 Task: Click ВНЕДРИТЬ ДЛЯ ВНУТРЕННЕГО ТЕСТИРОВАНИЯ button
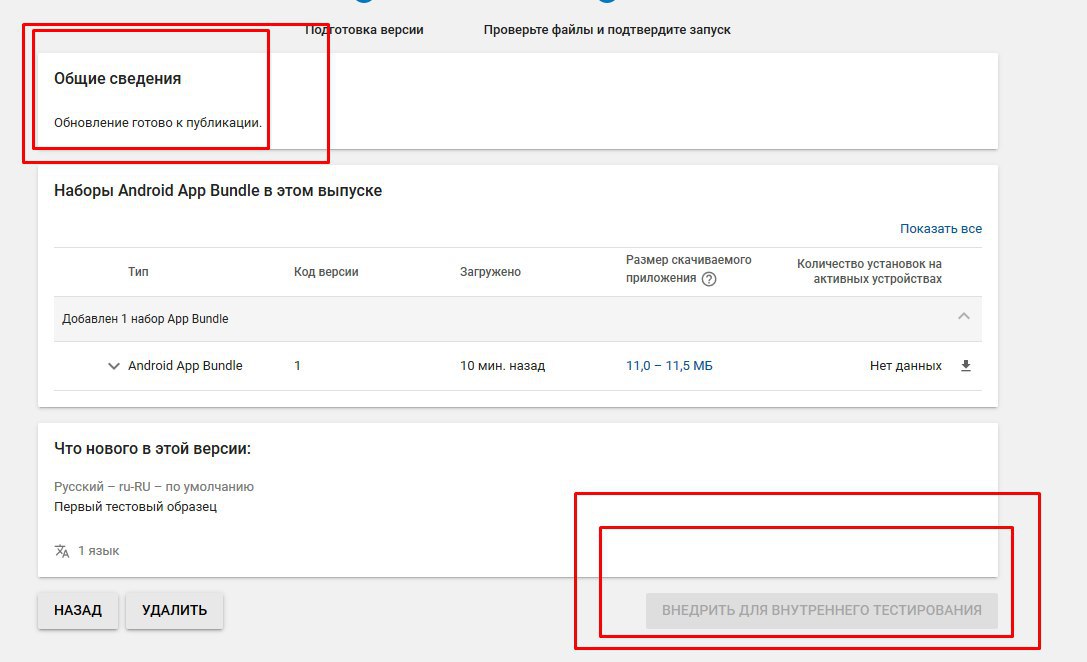[821, 610]
